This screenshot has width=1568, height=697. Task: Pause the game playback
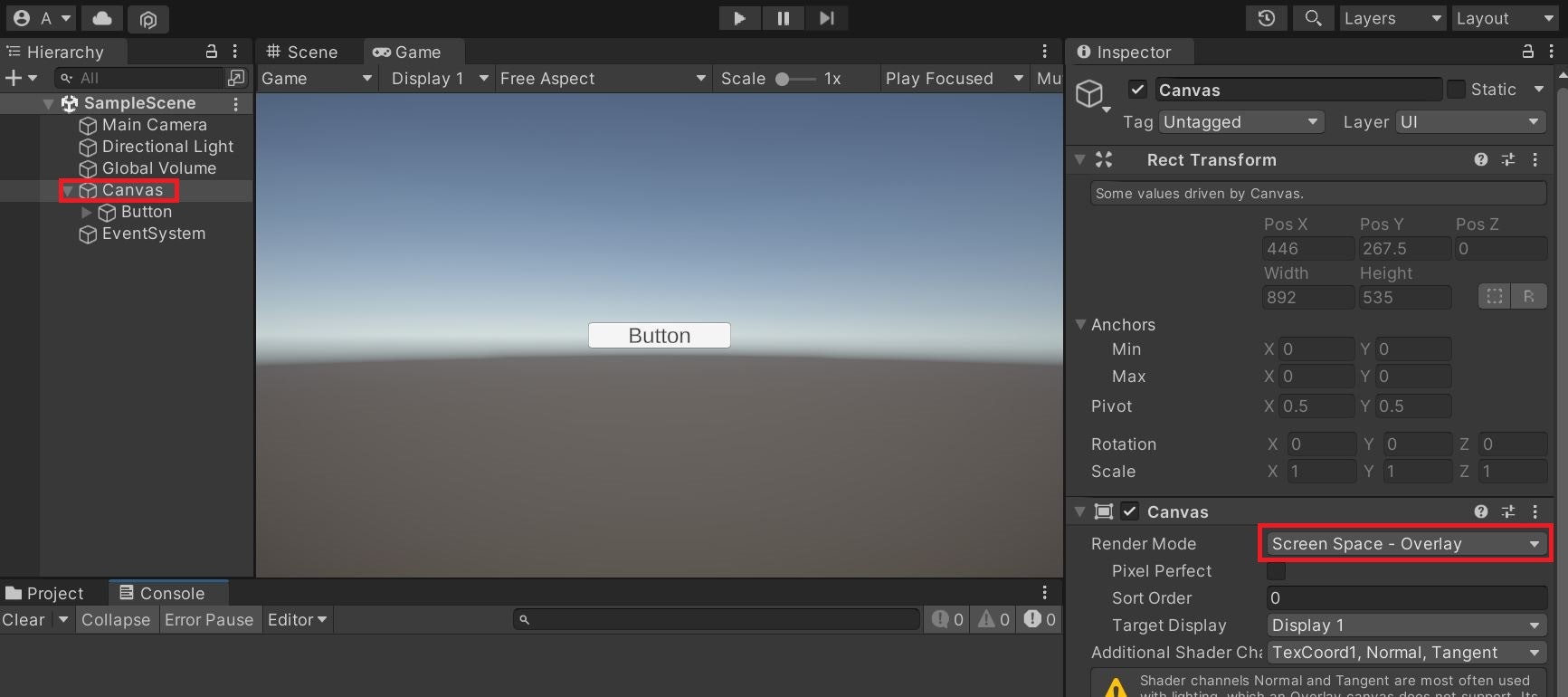coord(783,18)
